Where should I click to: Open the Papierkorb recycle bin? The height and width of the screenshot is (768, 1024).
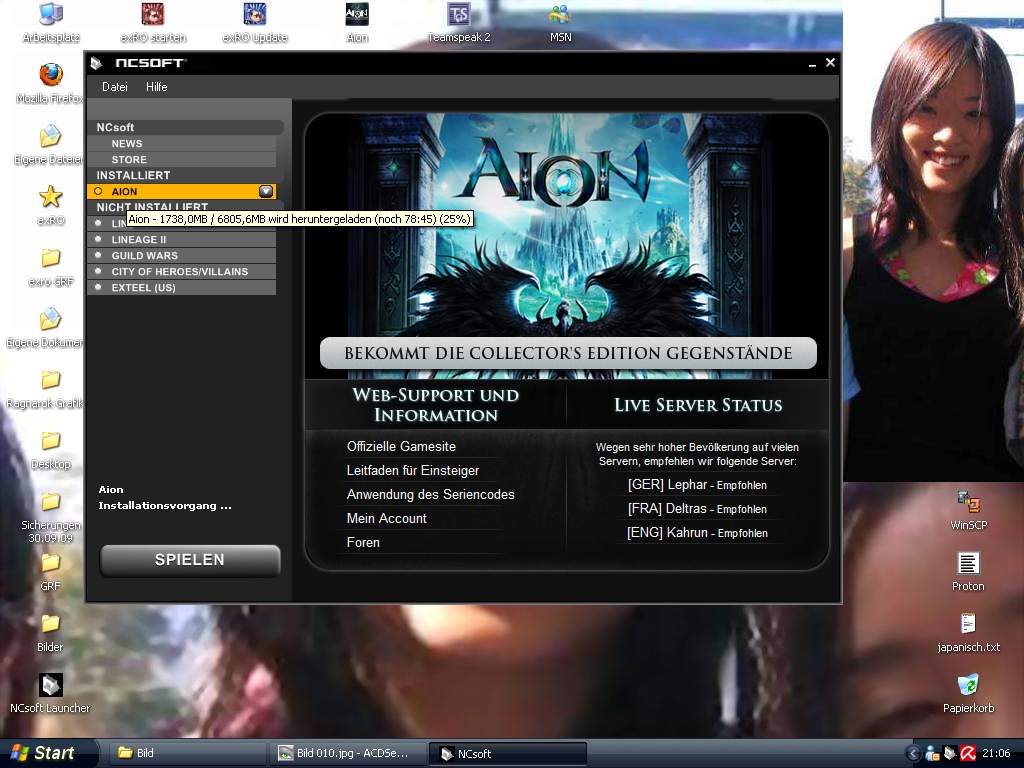click(x=968, y=693)
